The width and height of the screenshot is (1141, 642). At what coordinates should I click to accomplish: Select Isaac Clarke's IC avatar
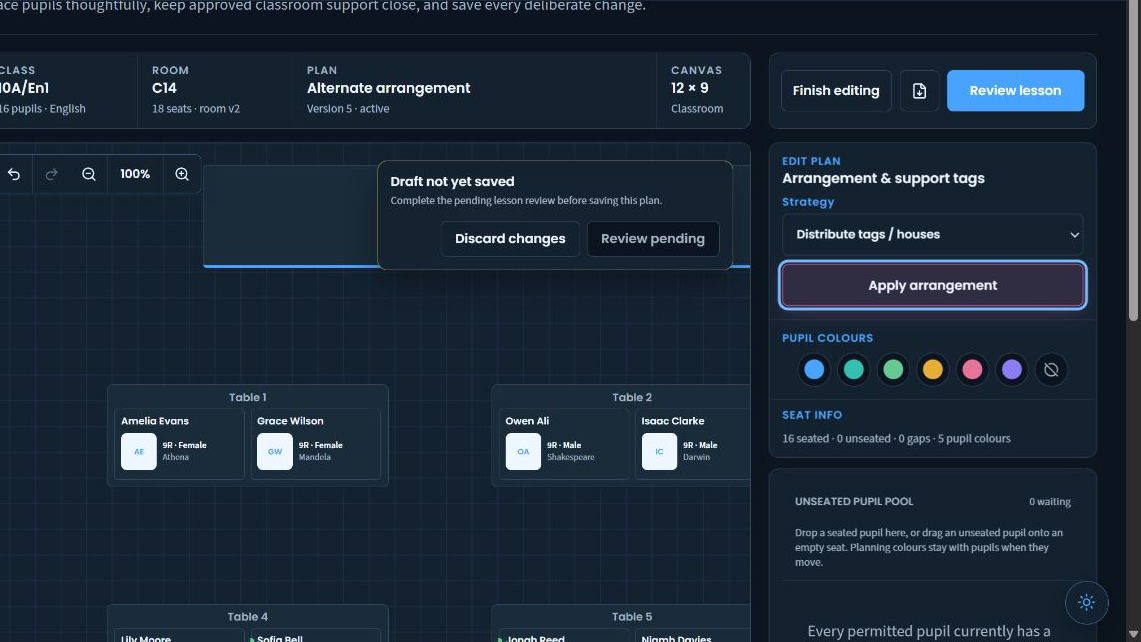[659, 451]
